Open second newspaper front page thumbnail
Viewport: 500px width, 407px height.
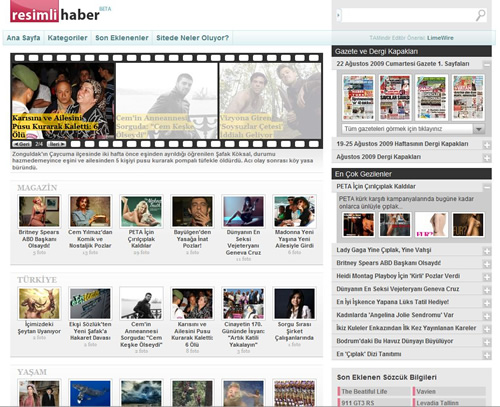tap(395, 97)
